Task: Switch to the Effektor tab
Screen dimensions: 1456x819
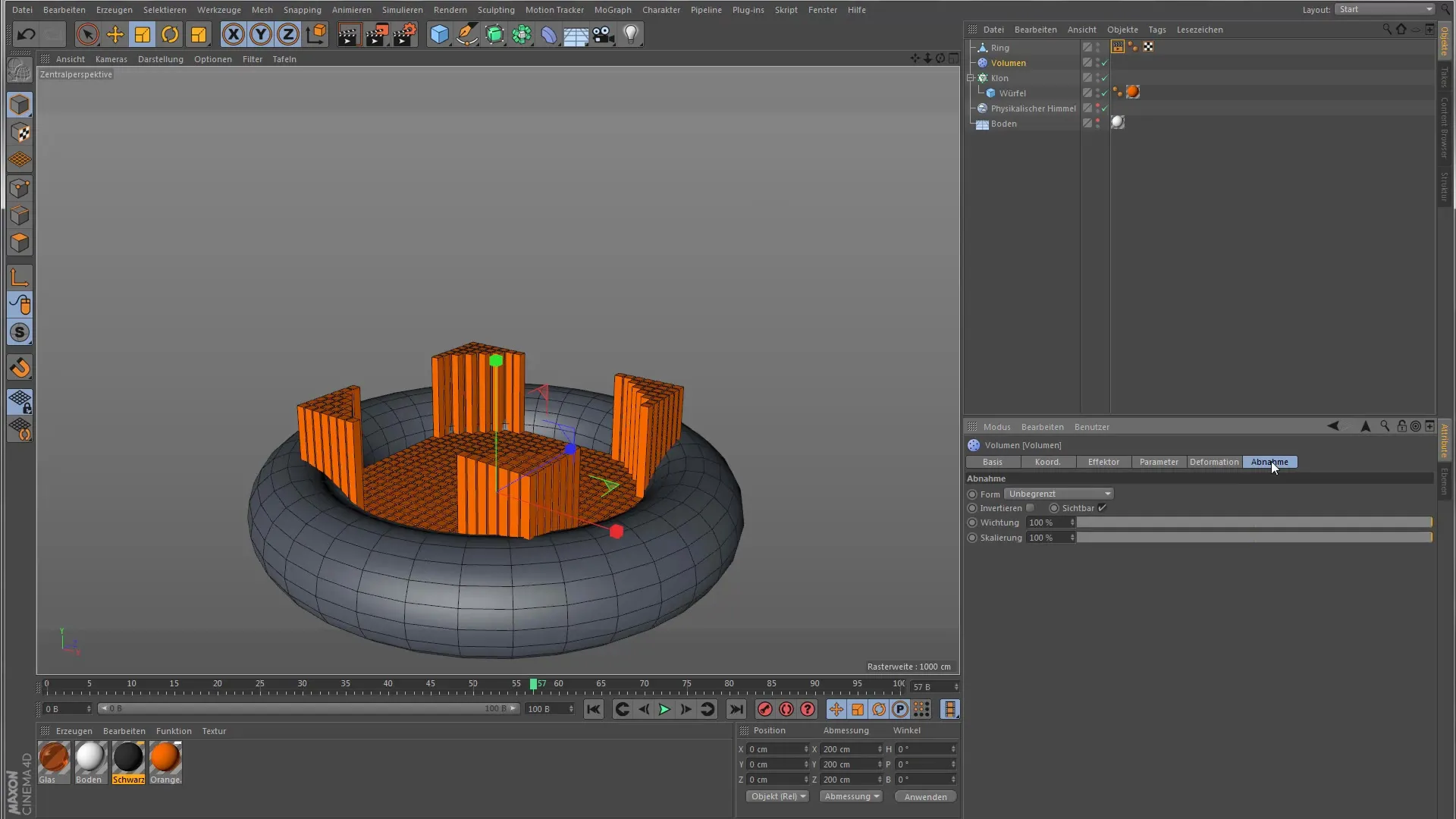Action: [x=1103, y=462]
